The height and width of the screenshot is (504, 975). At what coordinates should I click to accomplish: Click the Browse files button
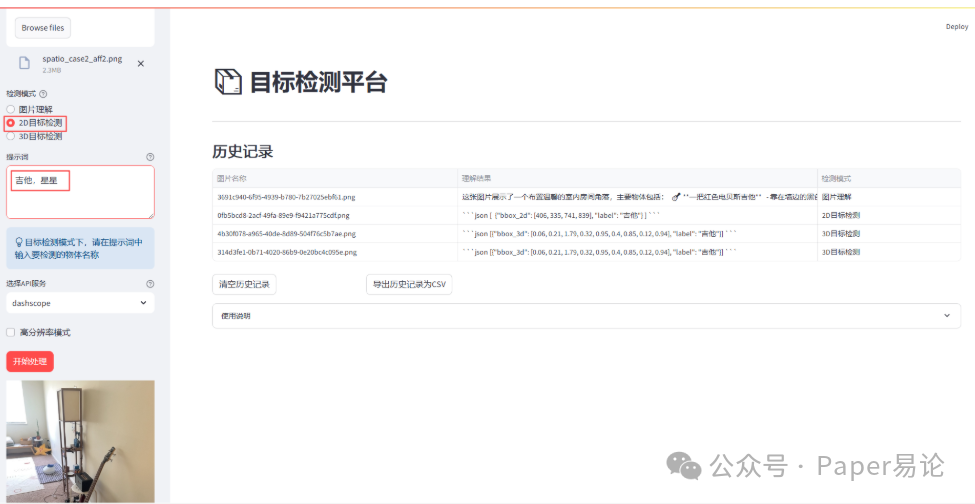point(43,28)
